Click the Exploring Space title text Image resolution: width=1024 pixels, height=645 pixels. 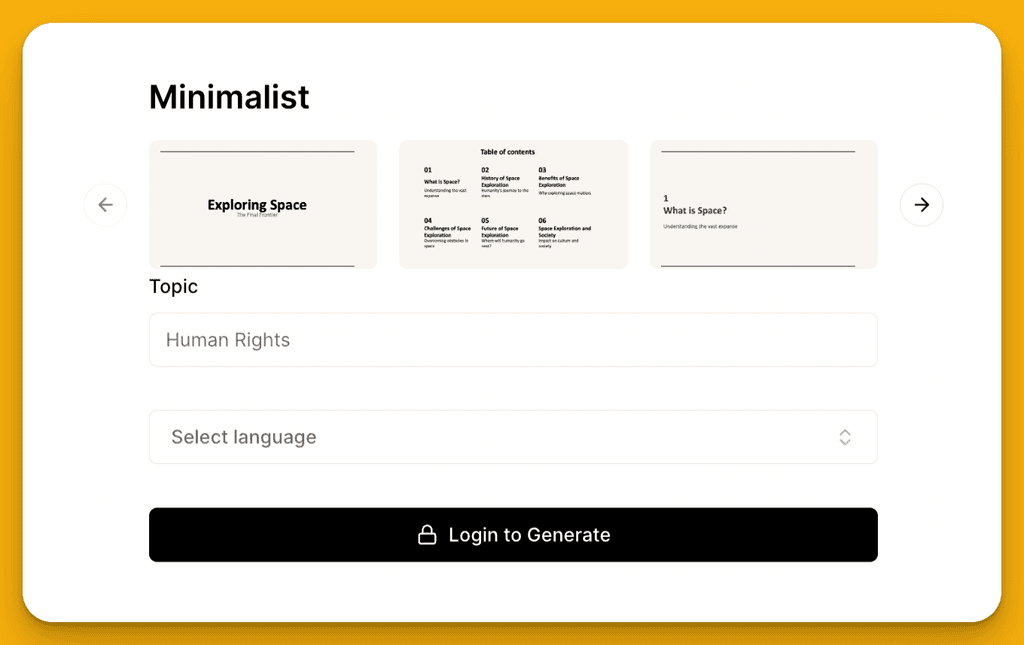(257, 205)
